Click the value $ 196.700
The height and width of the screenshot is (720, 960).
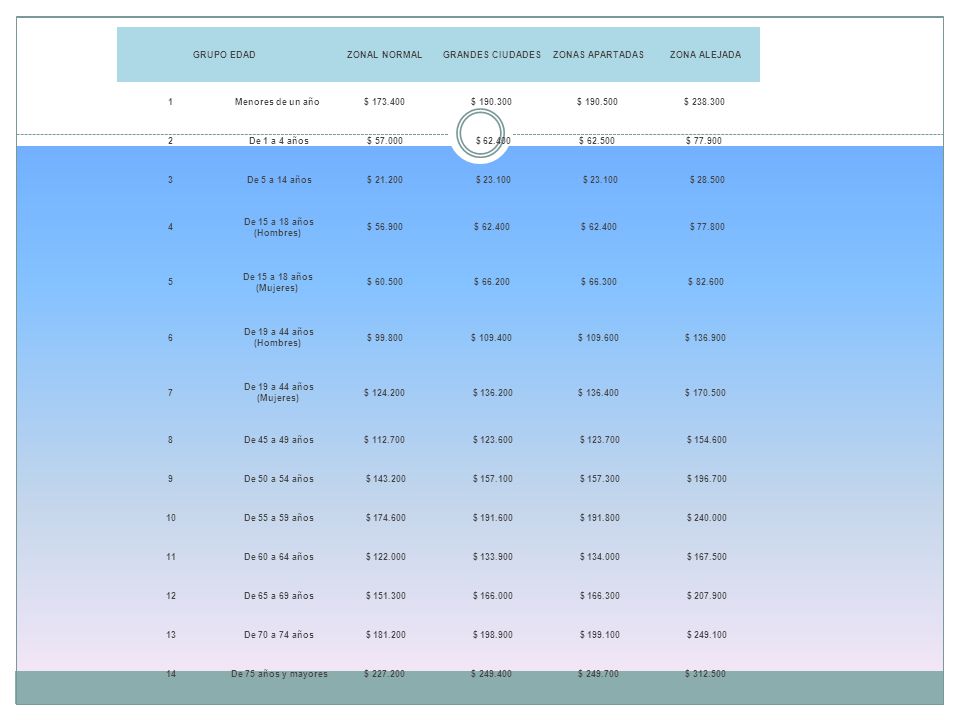[x=707, y=479]
